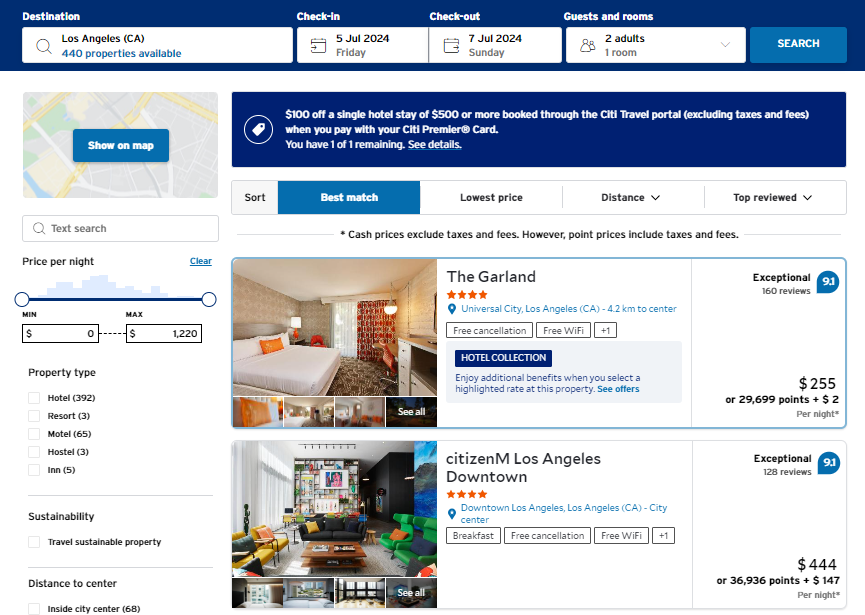865x615 pixels.
Task: Select the Best match sort tab
Action: coord(349,197)
